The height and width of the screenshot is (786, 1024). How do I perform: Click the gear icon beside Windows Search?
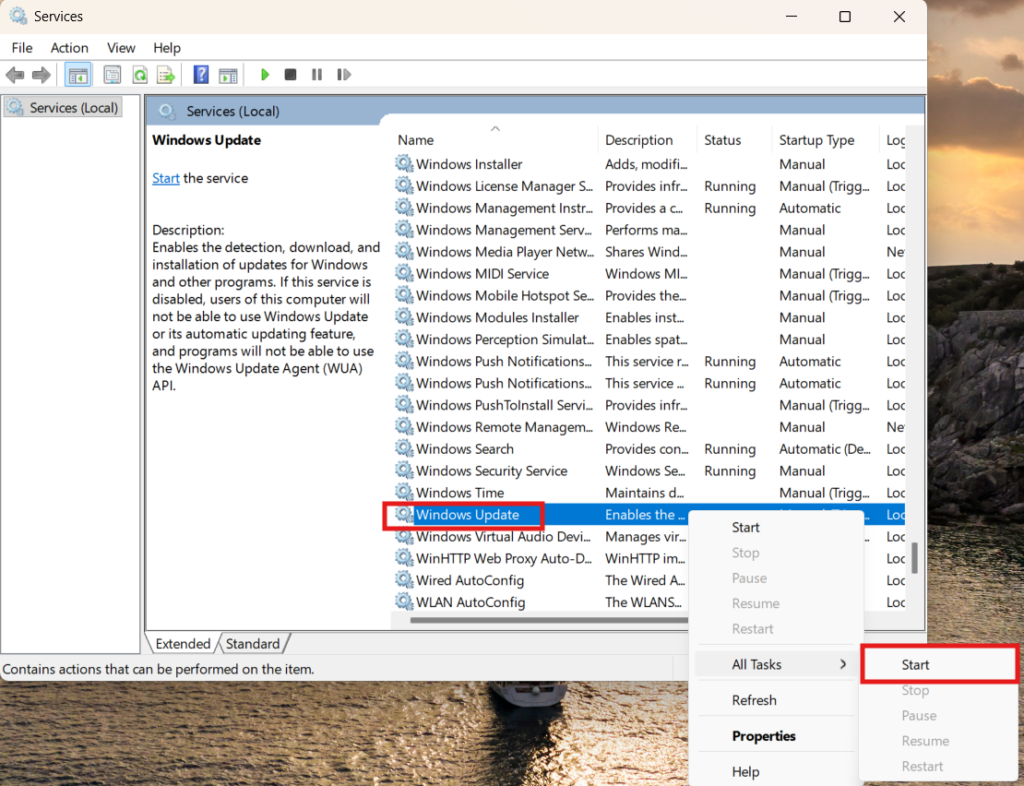404,448
